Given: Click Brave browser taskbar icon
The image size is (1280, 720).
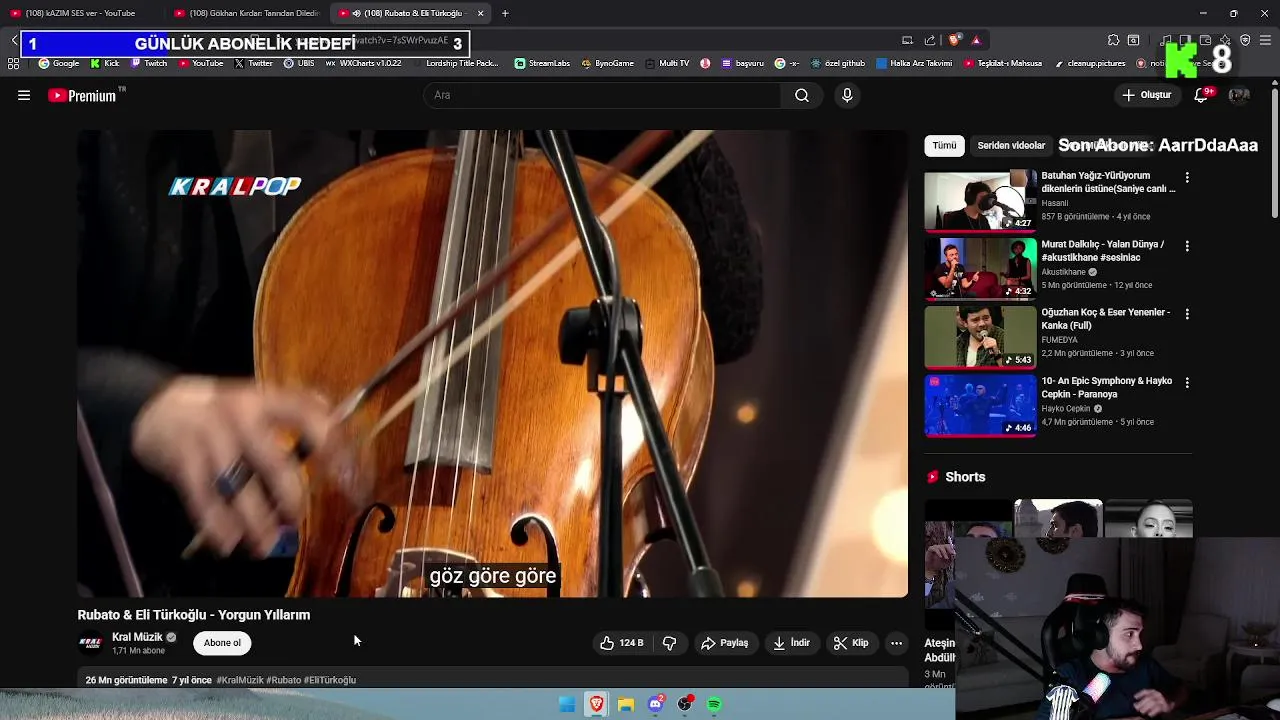Looking at the screenshot, I should (597, 704).
